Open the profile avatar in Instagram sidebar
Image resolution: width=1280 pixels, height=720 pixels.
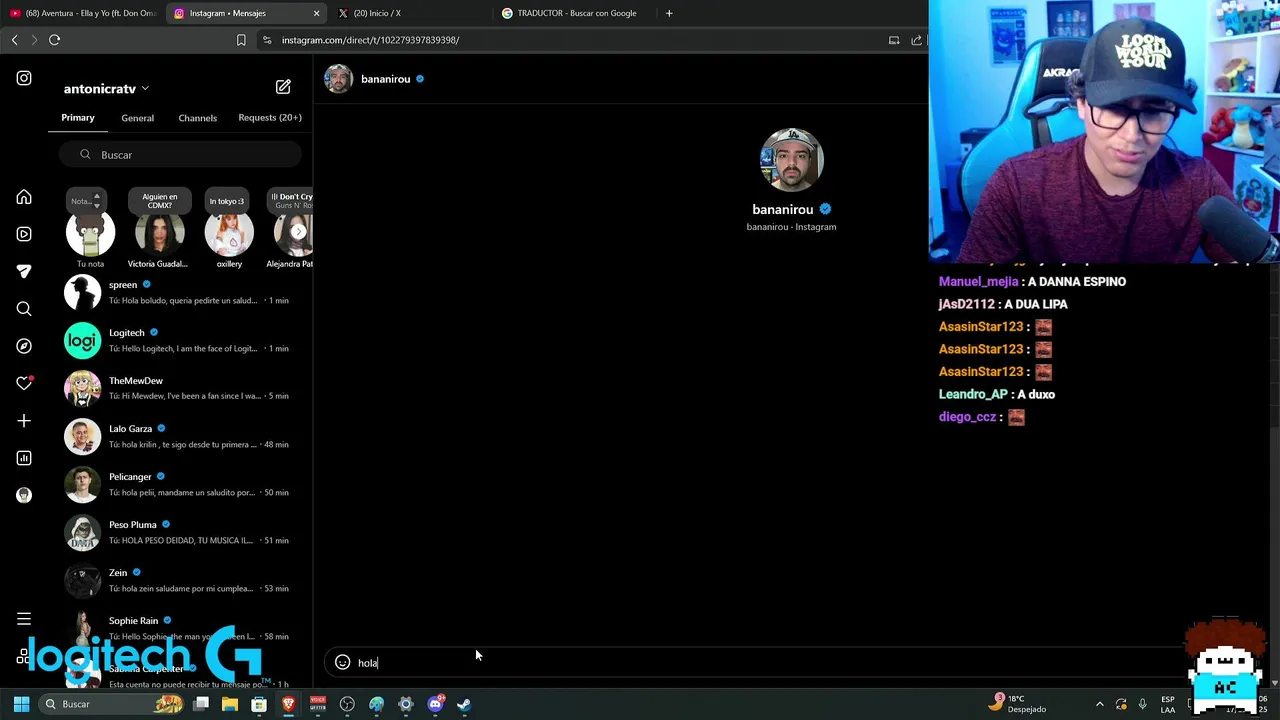point(24,495)
